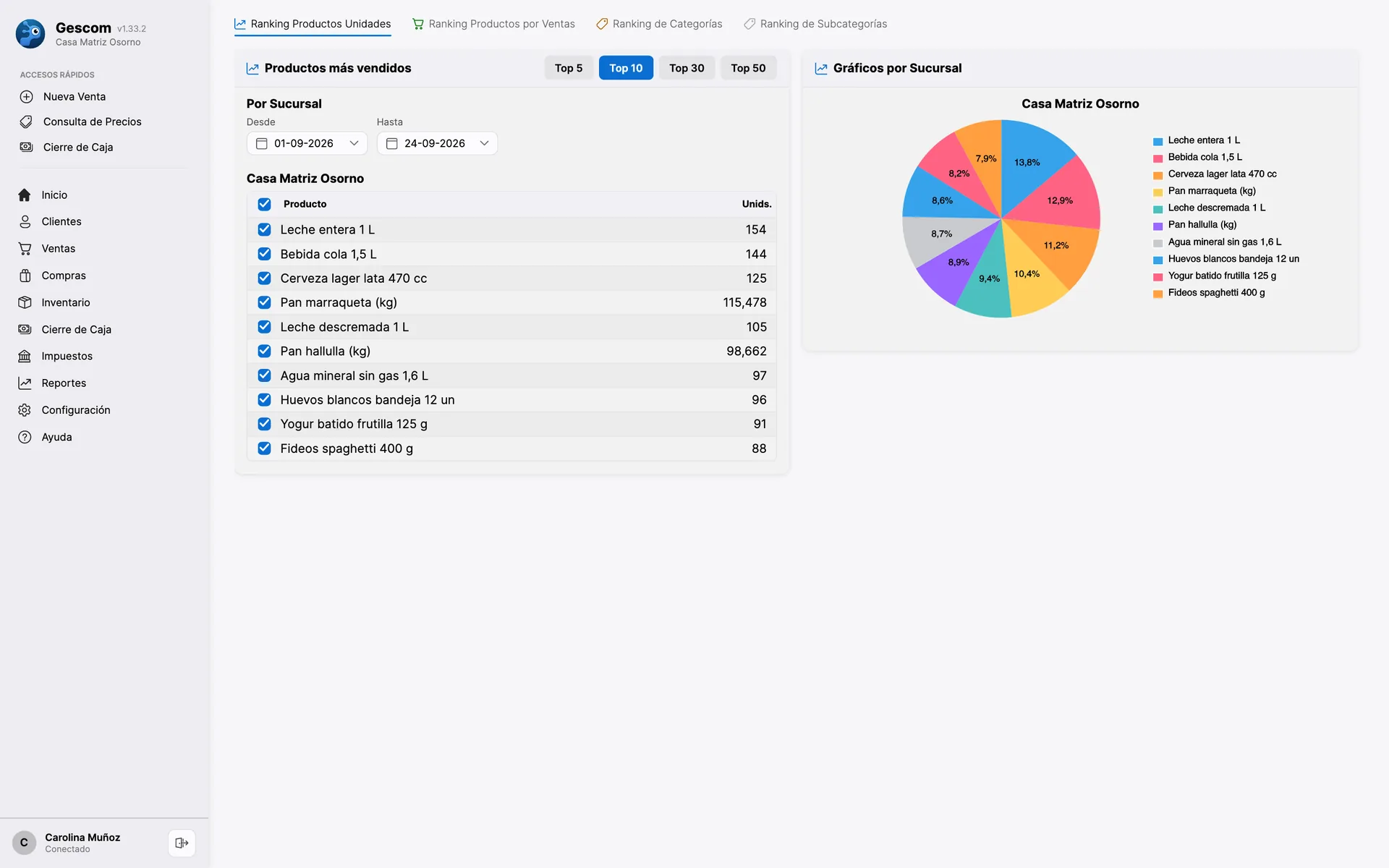Viewport: 1389px width, 868px height.
Task: Click the Clientes person icon
Action: pyautogui.click(x=25, y=222)
